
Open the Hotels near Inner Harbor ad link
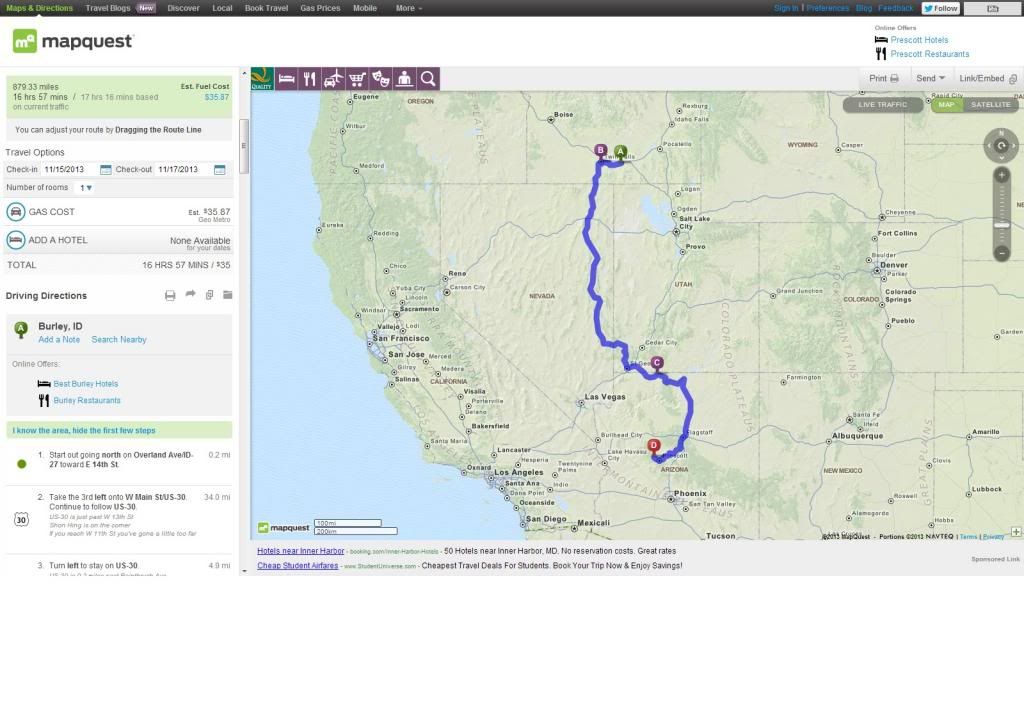click(x=300, y=551)
